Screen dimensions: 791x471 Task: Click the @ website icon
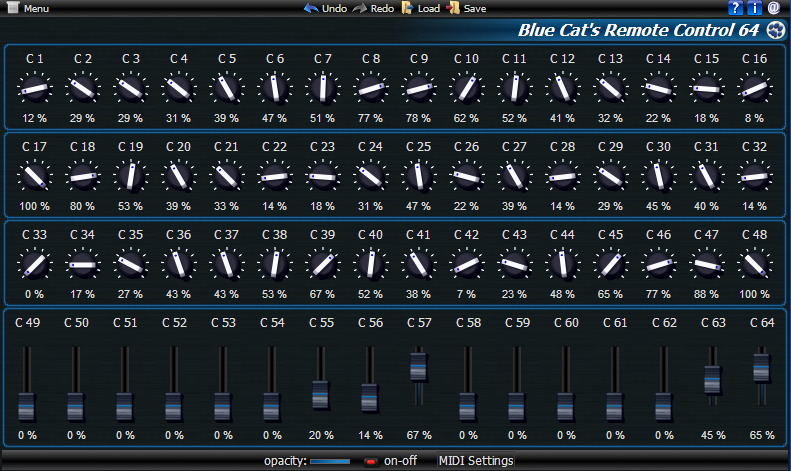click(773, 8)
